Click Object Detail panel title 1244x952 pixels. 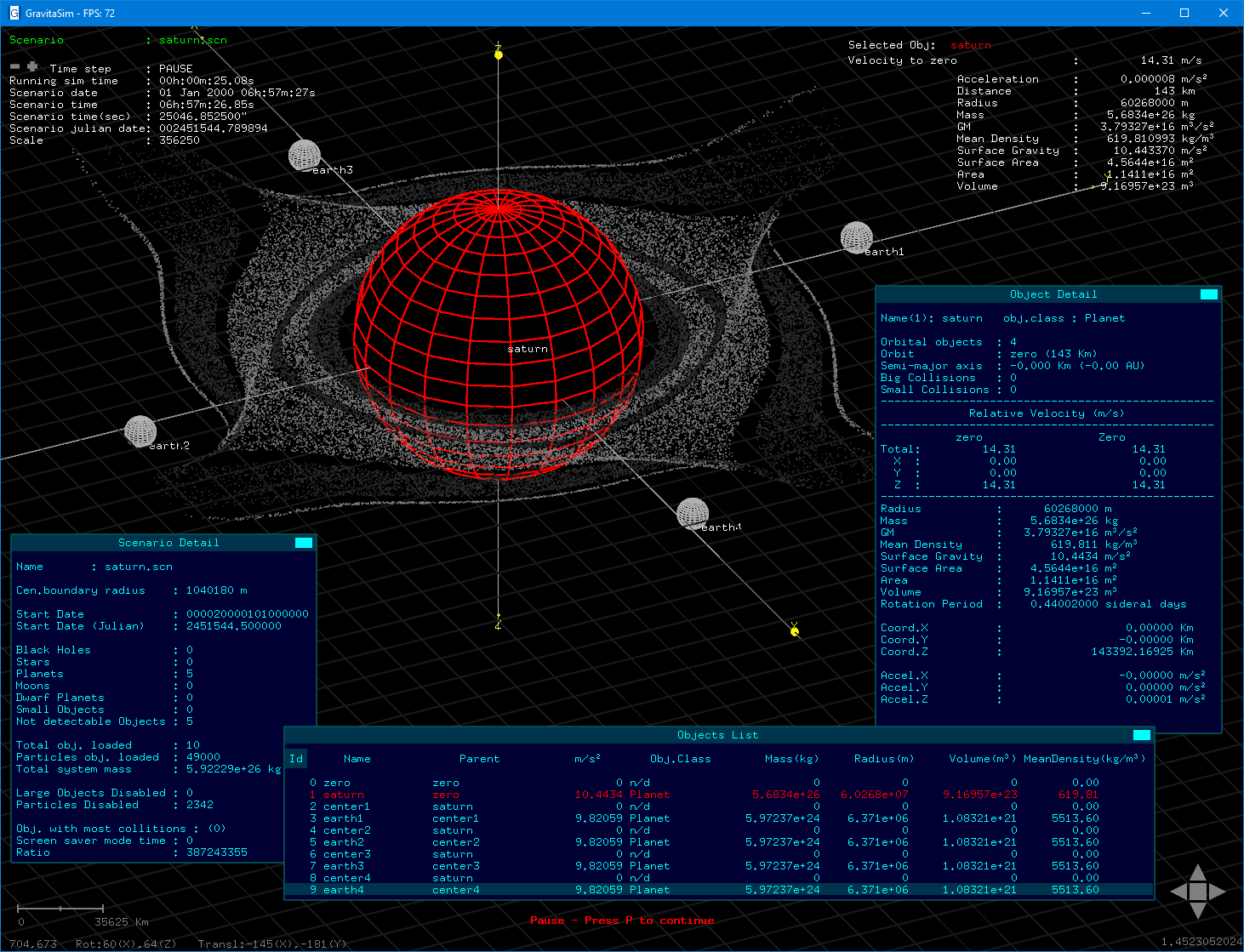[x=1053, y=294]
